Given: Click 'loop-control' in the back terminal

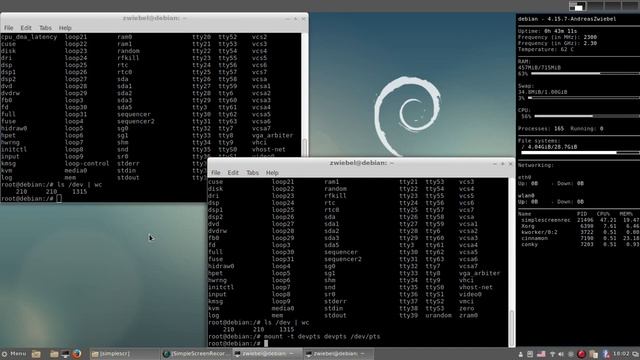Looking at the screenshot, I should pyautogui.click(x=87, y=163).
